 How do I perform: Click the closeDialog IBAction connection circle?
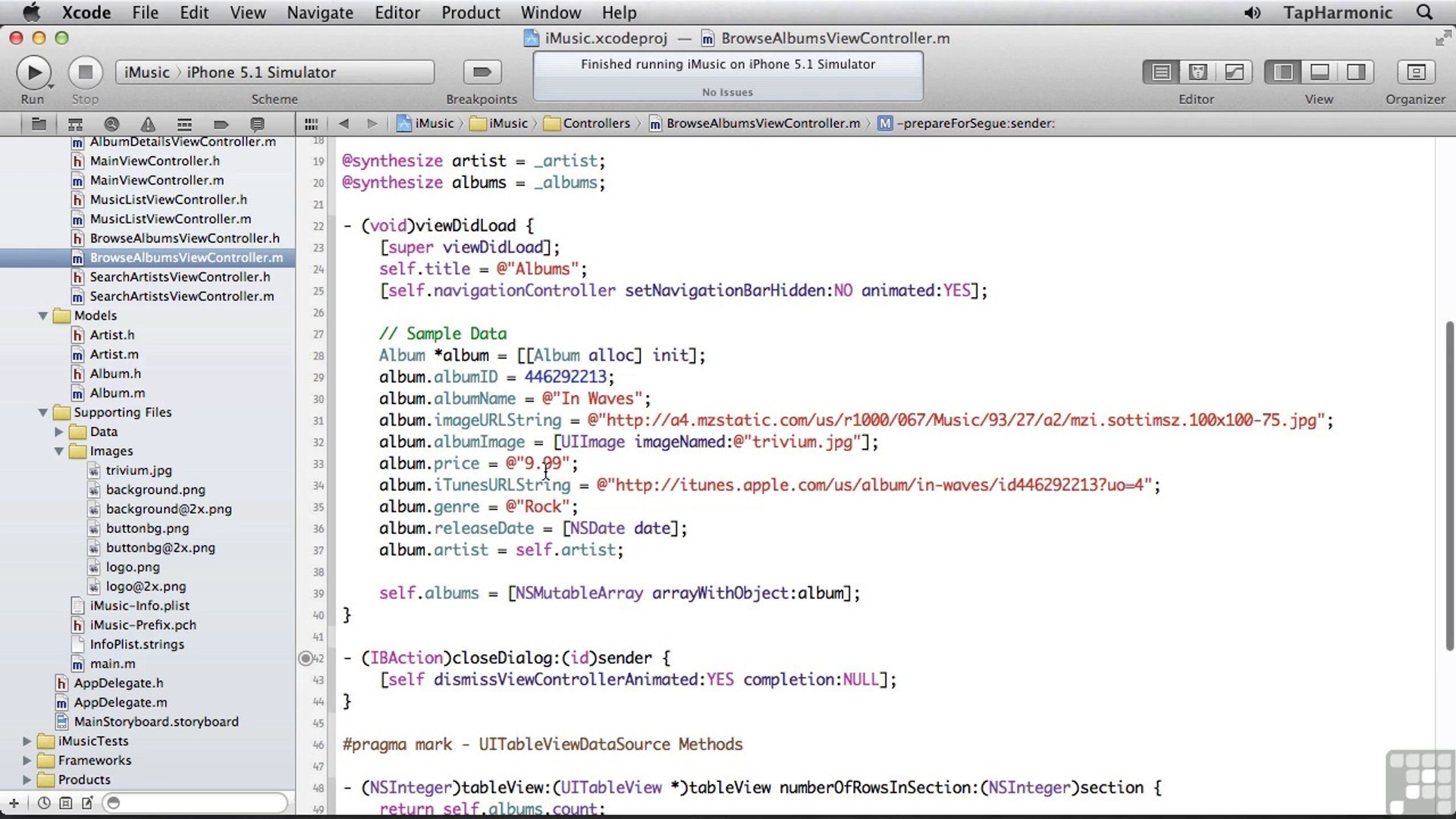(306, 659)
